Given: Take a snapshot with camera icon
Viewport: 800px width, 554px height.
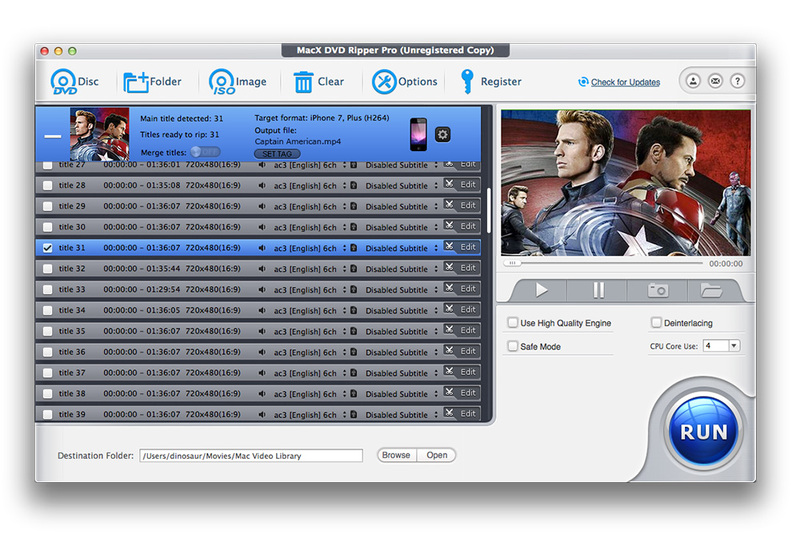Looking at the screenshot, I should [658, 290].
